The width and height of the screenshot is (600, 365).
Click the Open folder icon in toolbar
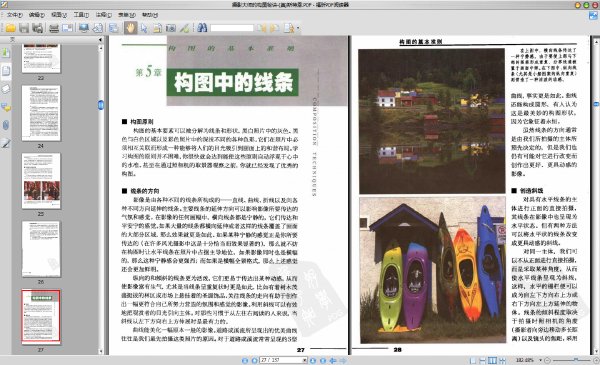[11, 28]
